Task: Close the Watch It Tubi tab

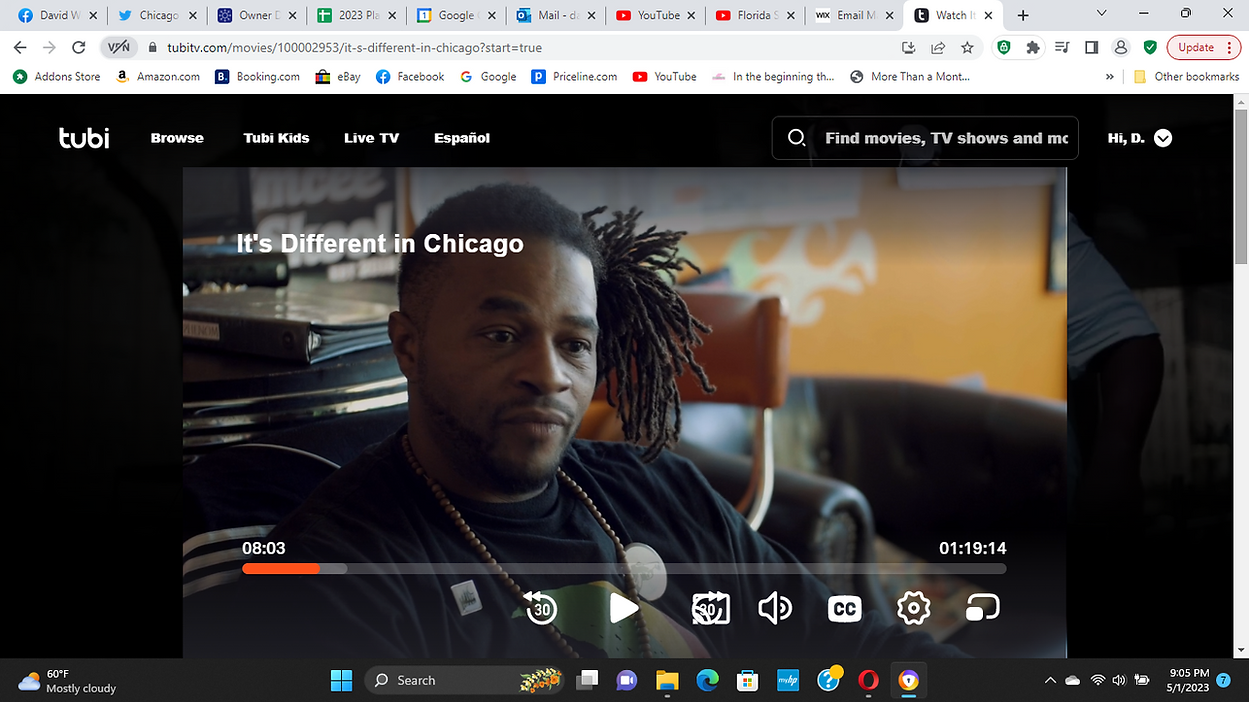Action: click(x=990, y=15)
